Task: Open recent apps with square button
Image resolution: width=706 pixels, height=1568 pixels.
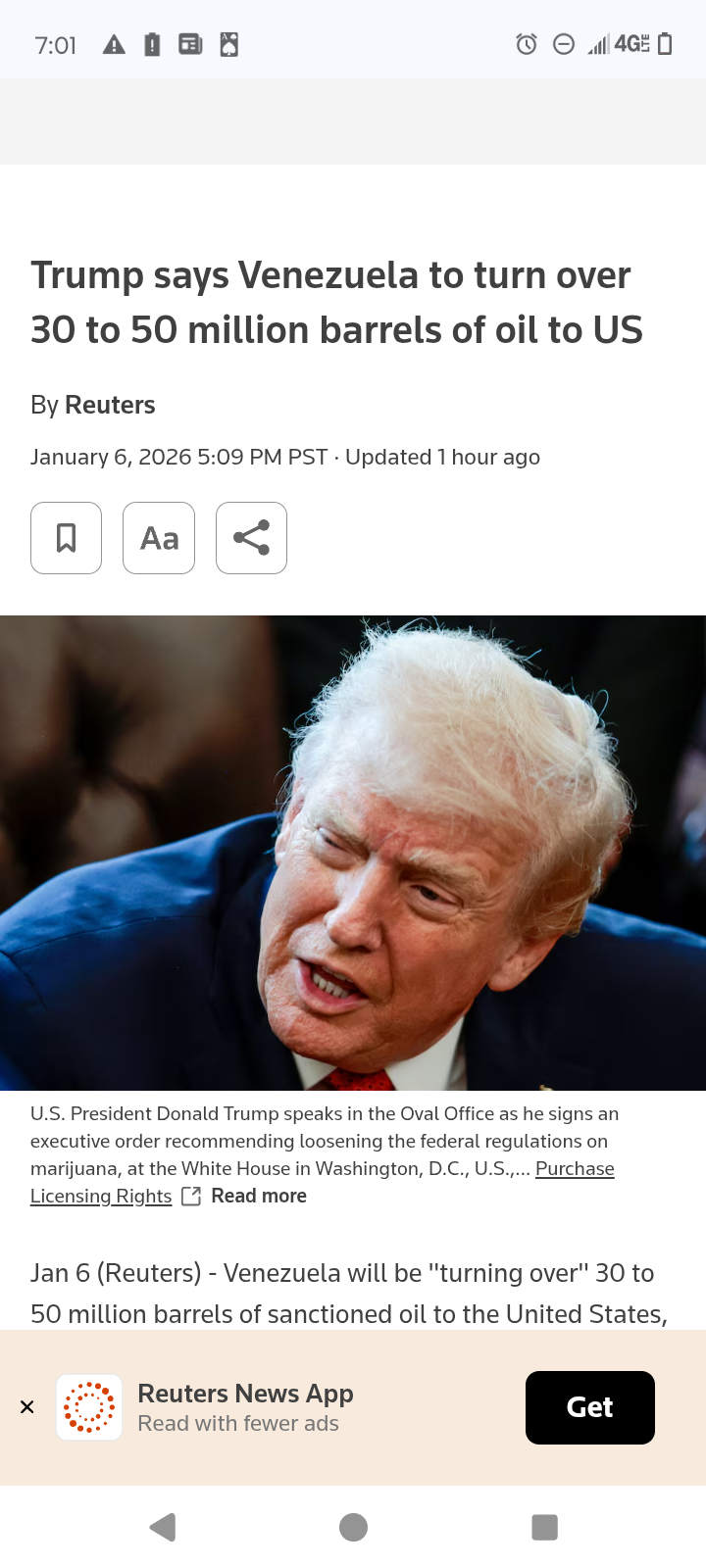Action: point(544,1527)
